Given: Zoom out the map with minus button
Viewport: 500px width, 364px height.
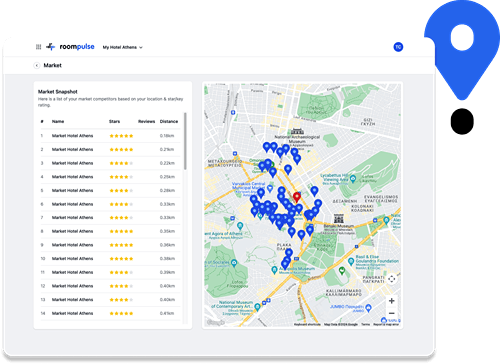Looking at the screenshot, I should [392, 313].
